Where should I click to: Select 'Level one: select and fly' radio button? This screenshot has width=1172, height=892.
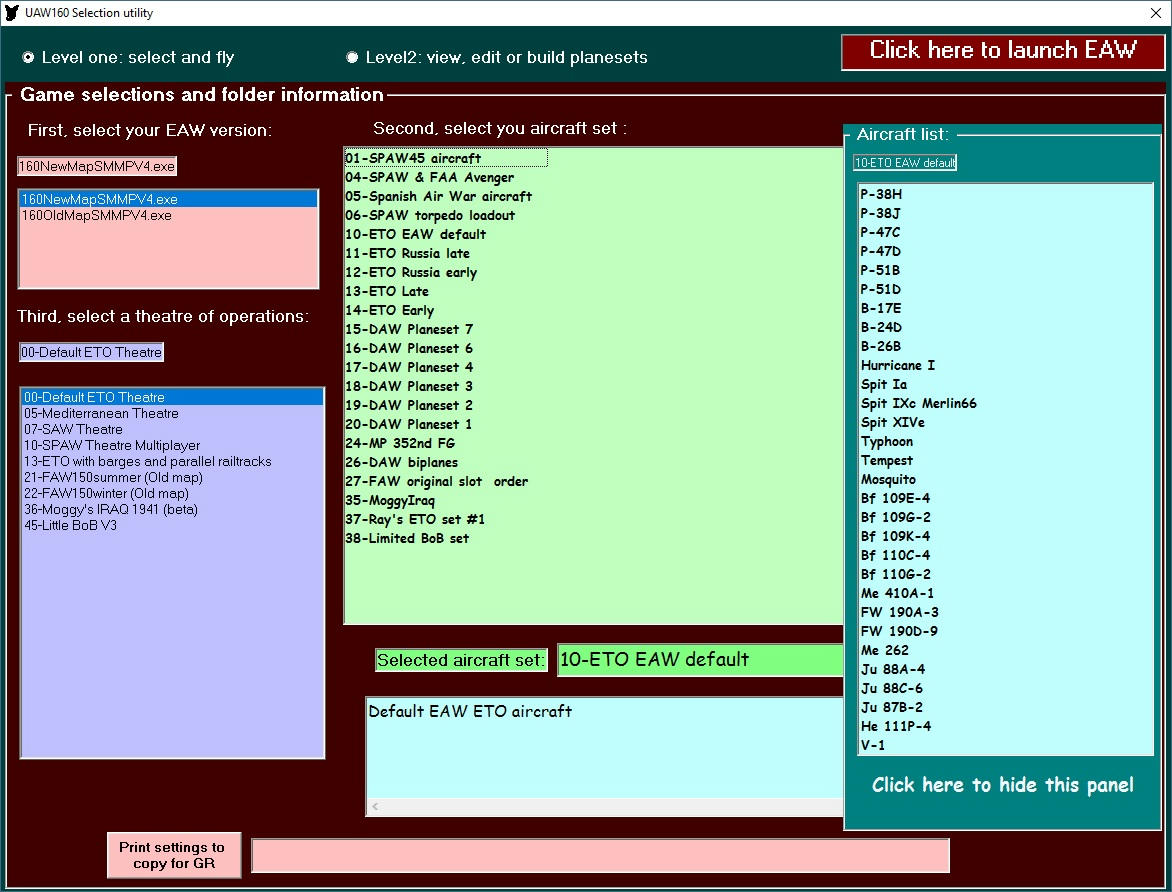(x=28, y=58)
